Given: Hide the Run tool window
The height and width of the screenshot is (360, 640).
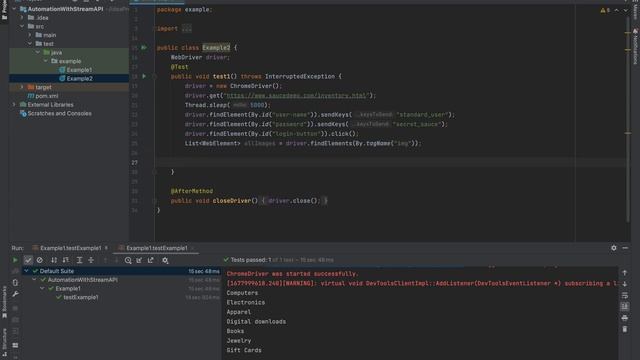Looking at the screenshot, I should coord(625,248).
